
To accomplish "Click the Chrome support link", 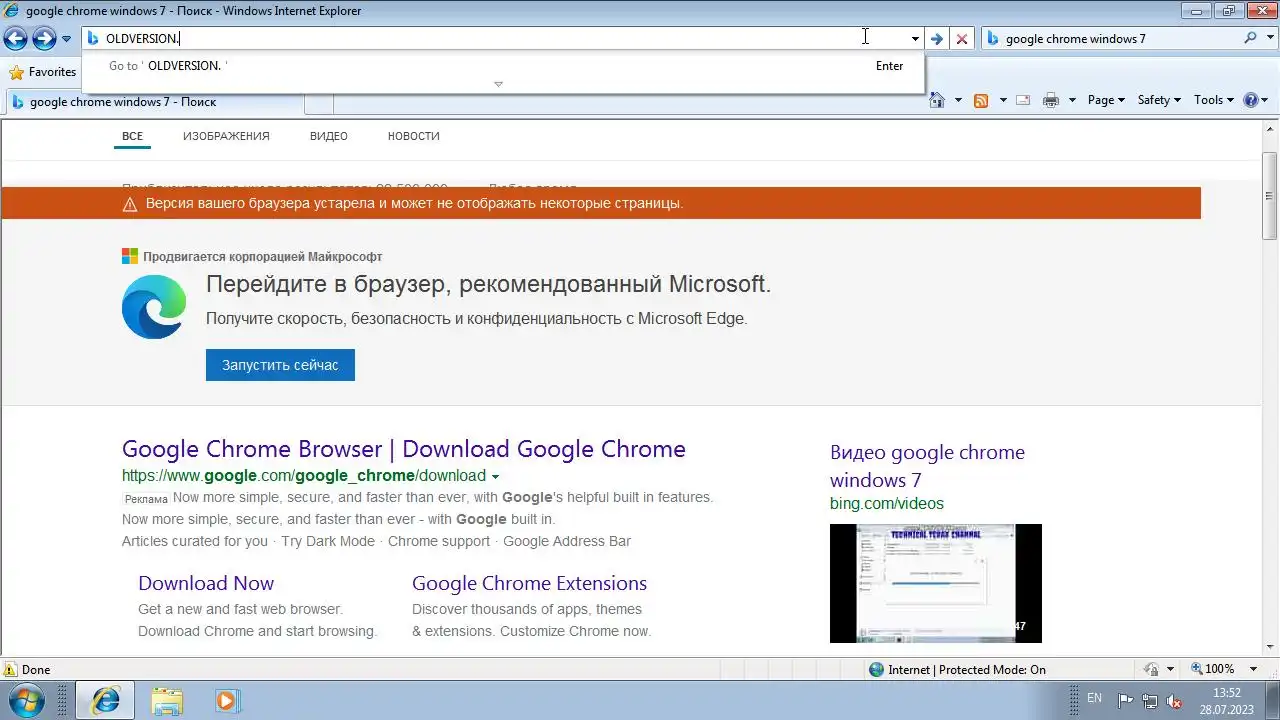I will (x=439, y=541).
